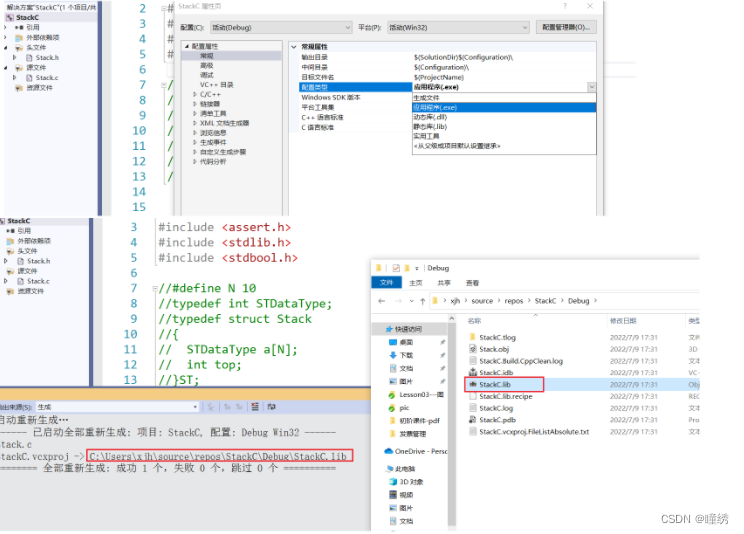Select StackC.lib file in Debug folder

494,384
